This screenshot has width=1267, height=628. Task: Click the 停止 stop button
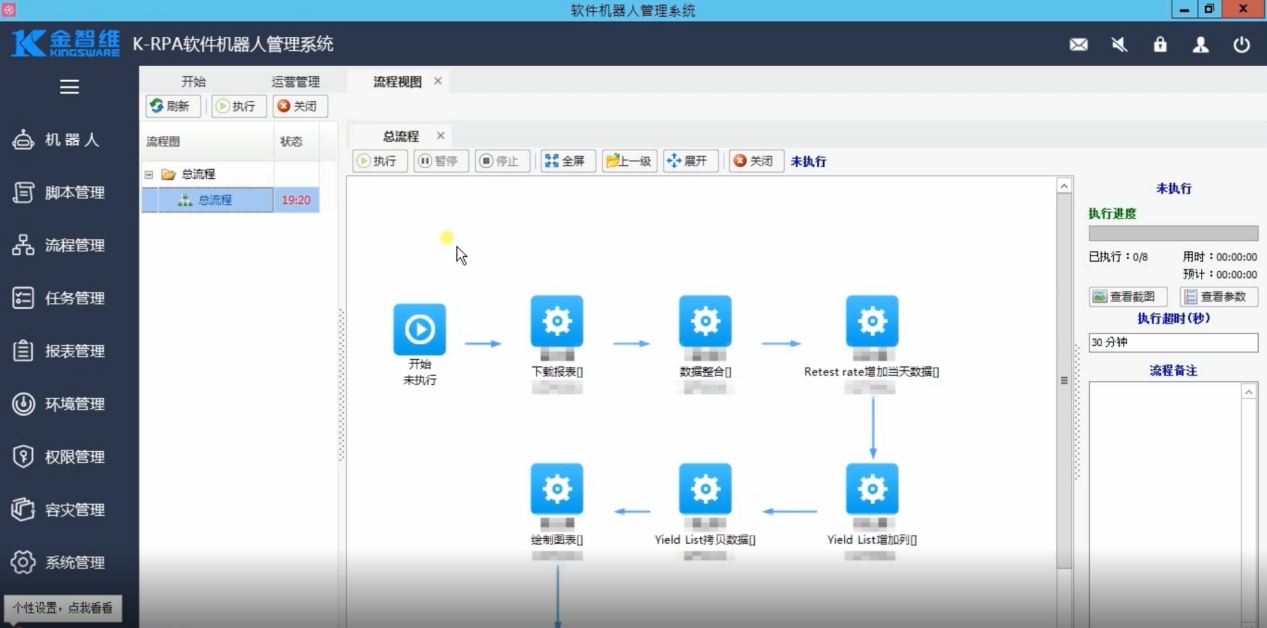pos(502,161)
